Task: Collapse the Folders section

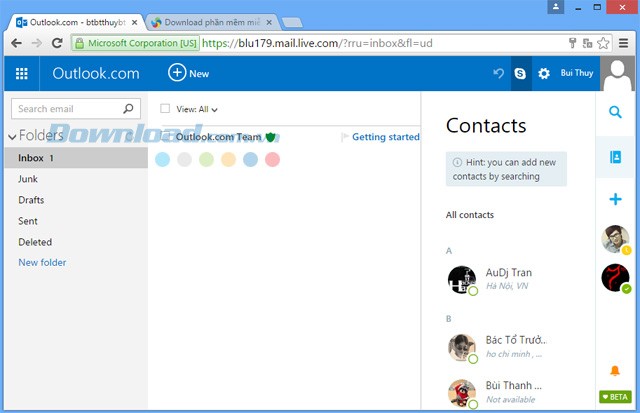Action: click(13, 137)
